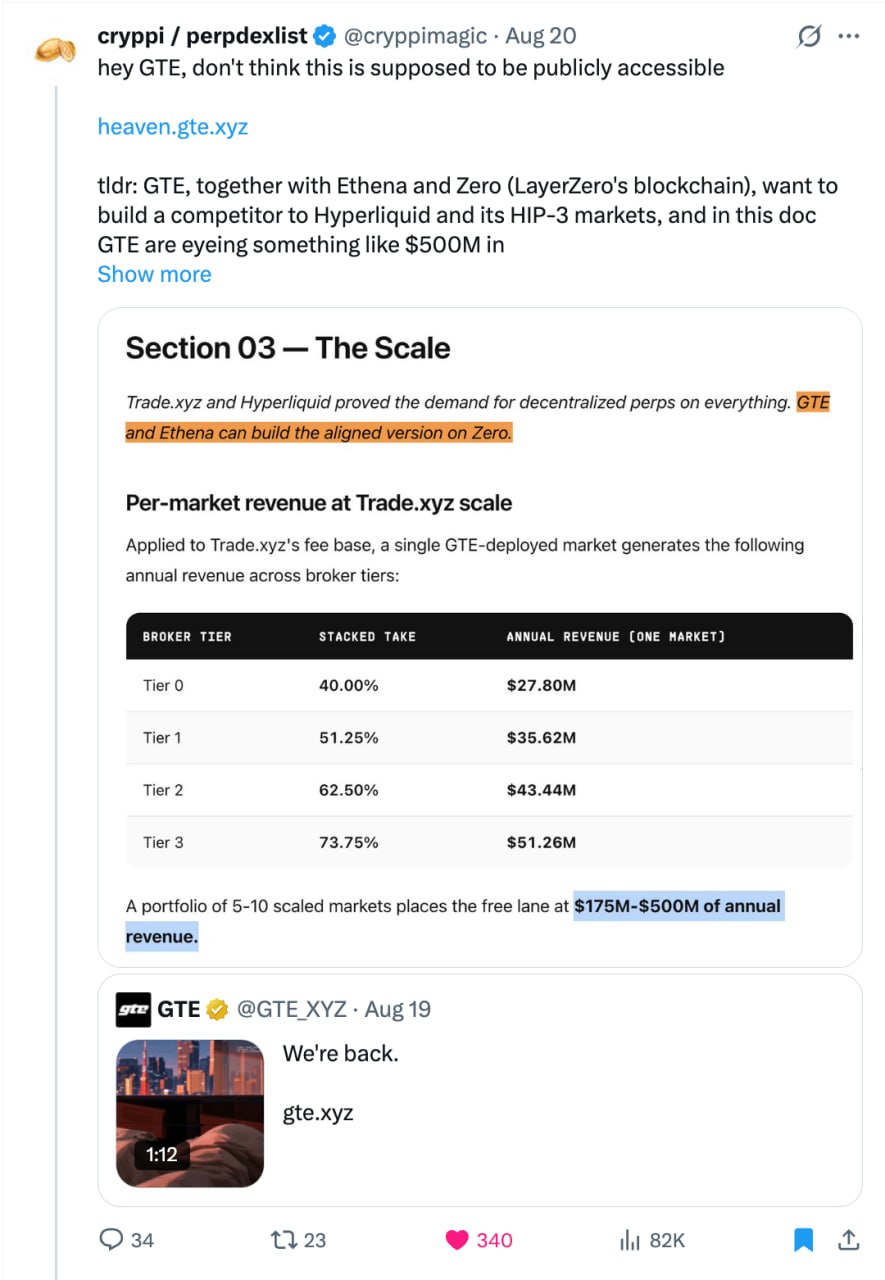This screenshot has height=1280, width=885.
Task: Expand tweet with Show more
Action: [x=154, y=274]
